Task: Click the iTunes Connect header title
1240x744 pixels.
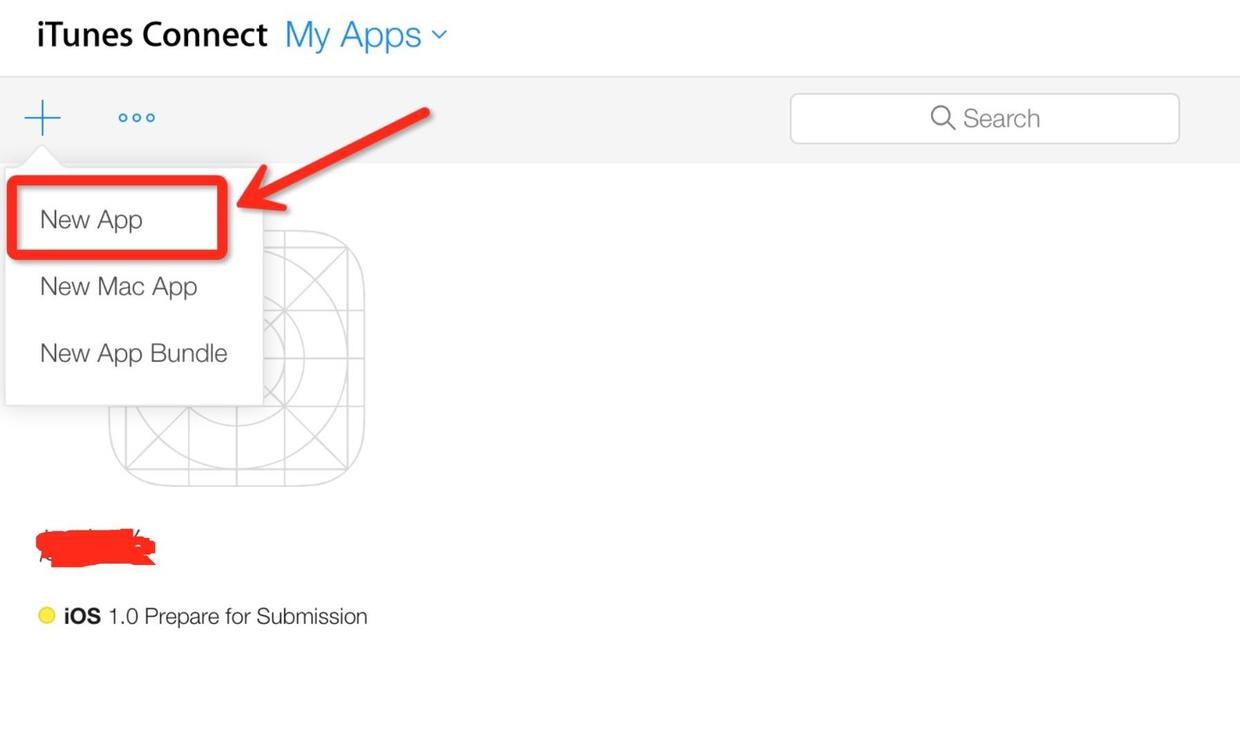Action: pyautogui.click(x=150, y=34)
